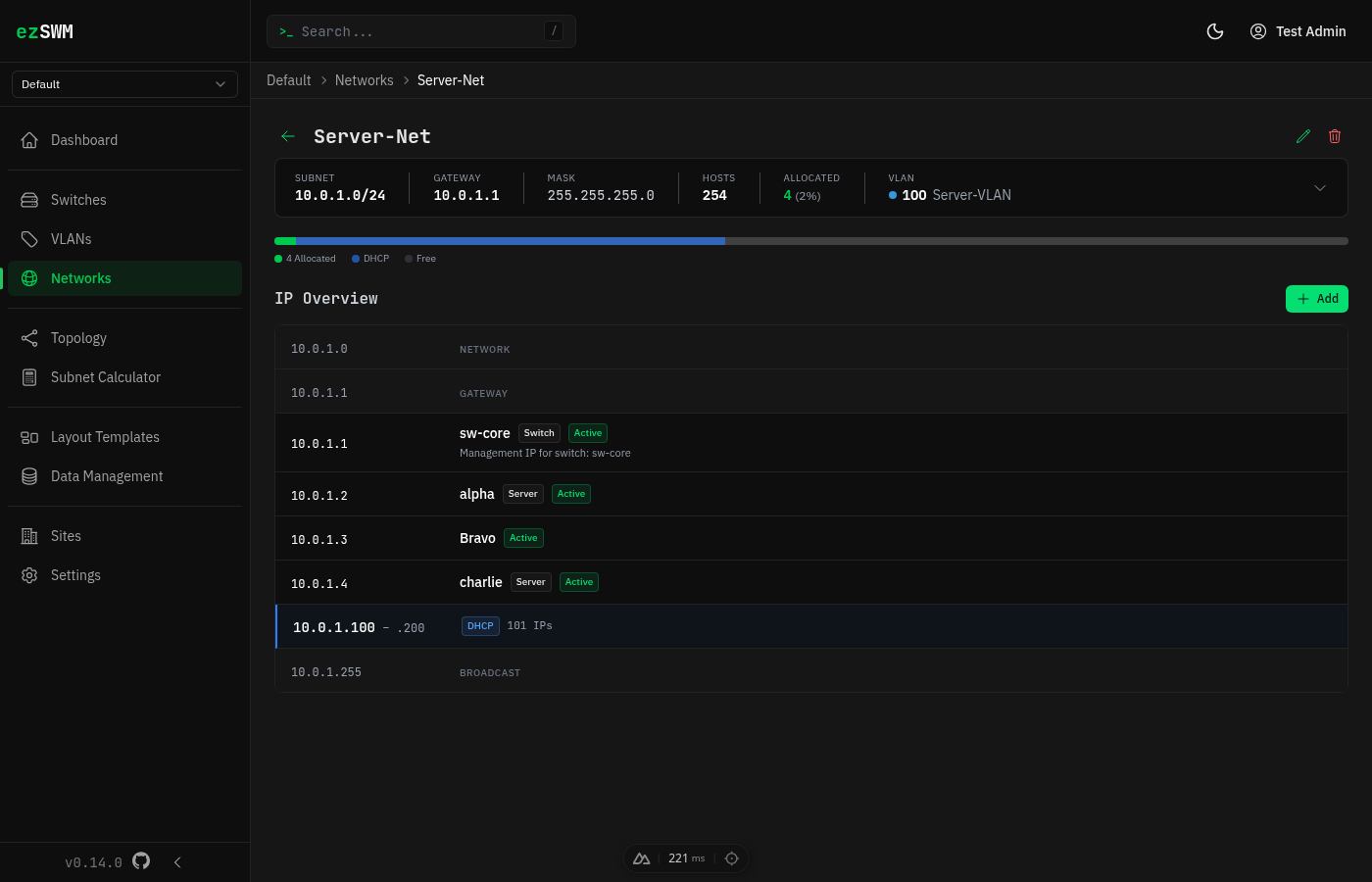1372x882 pixels.
Task: Click the Data Management database icon
Action: click(x=29, y=476)
